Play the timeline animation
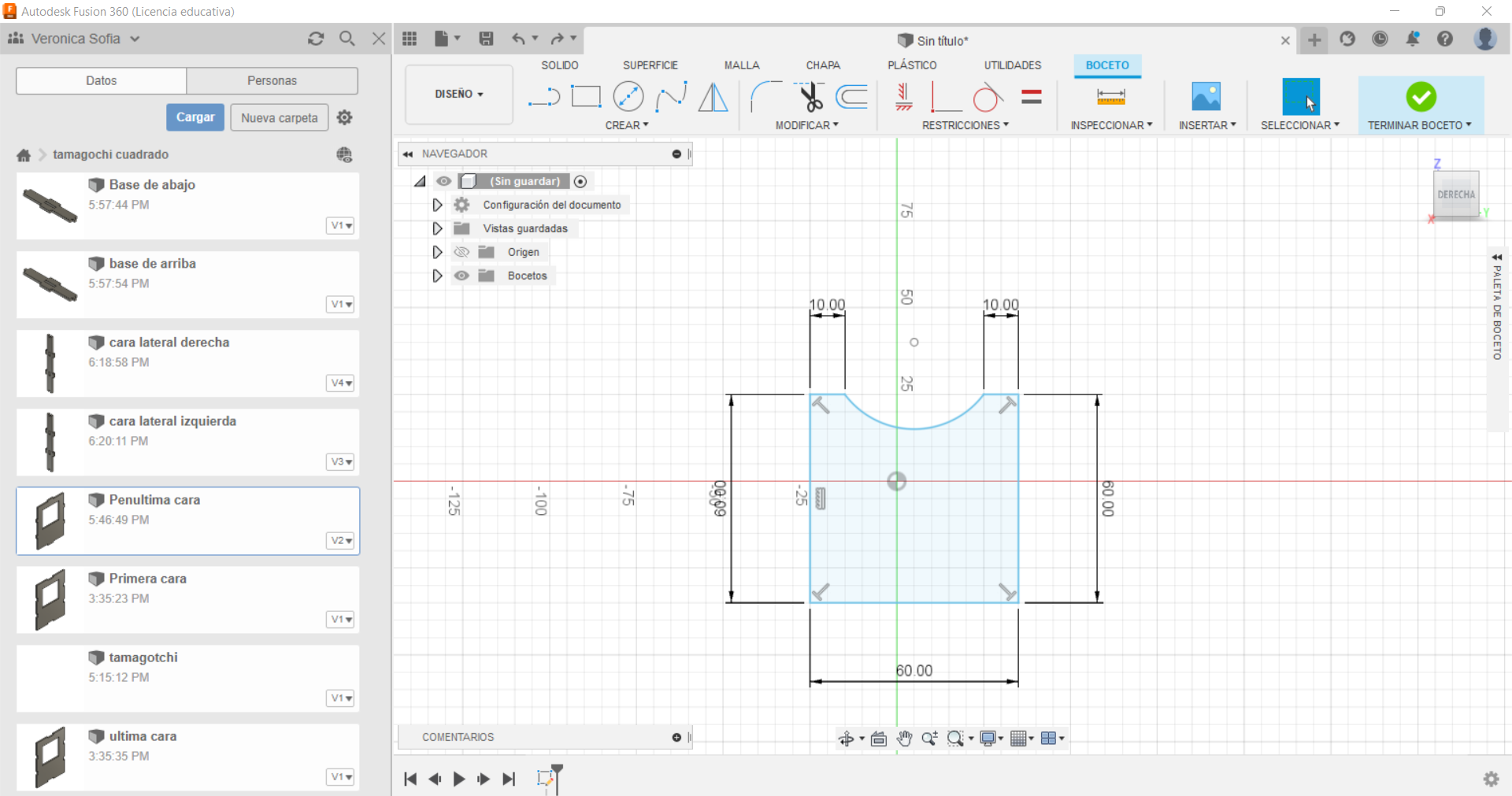The width and height of the screenshot is (1512, 796). (459, 779)
